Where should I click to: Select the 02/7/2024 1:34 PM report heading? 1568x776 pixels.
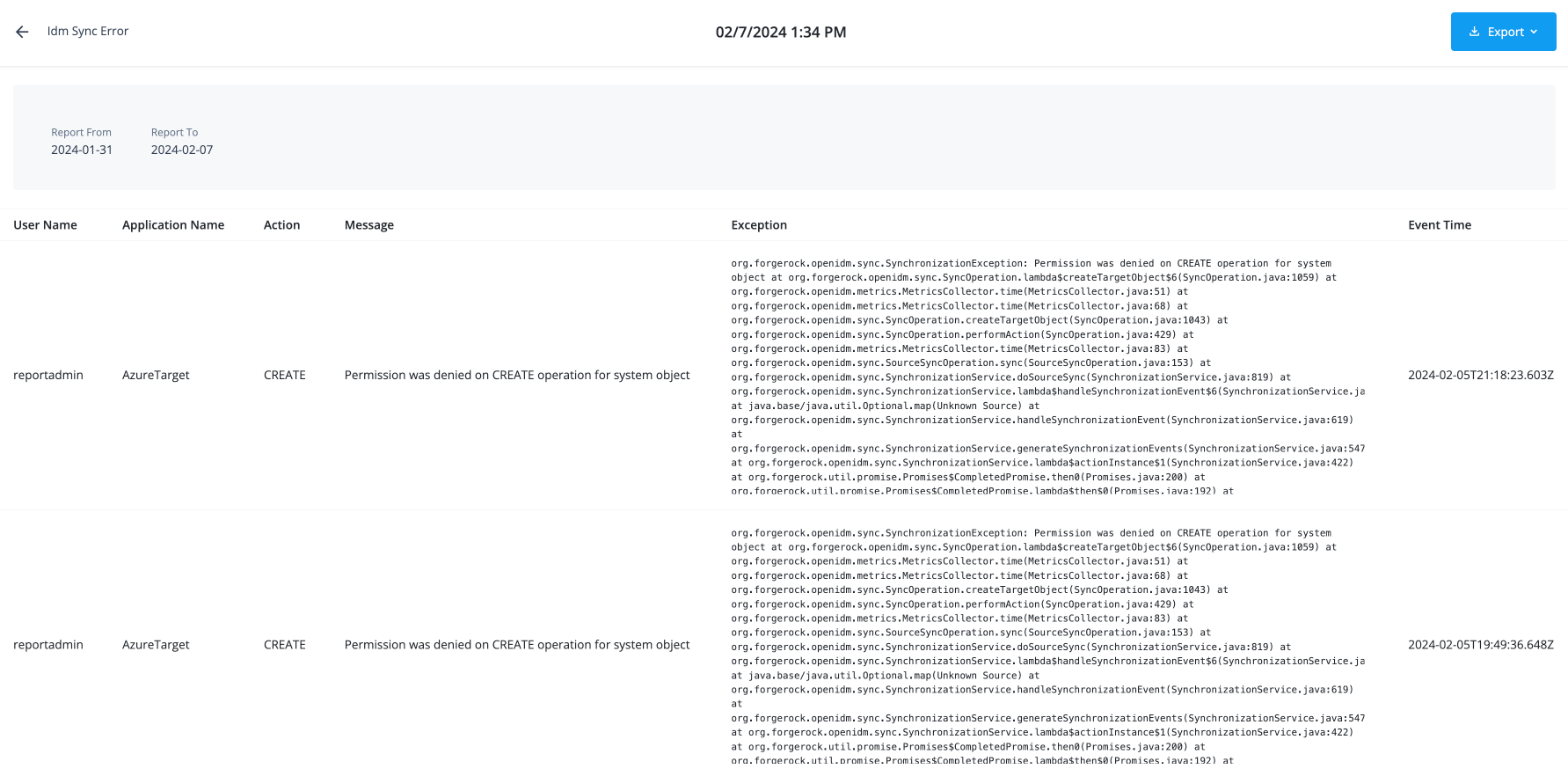tap(781, 32)
